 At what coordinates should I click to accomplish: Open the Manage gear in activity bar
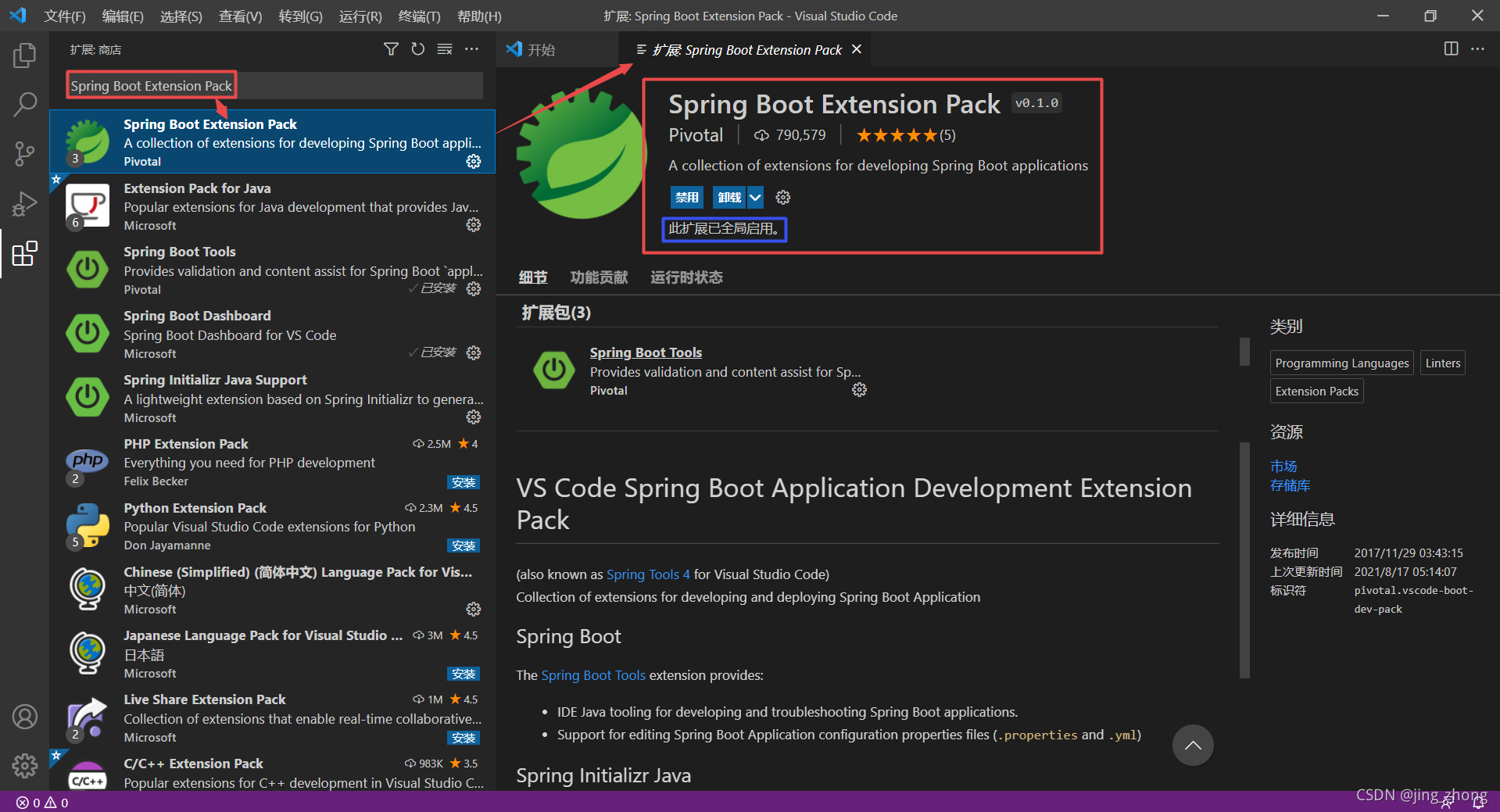click(25, 765)
